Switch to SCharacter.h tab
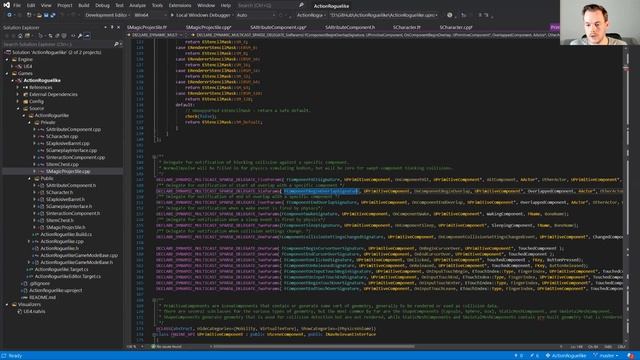 [407, 27]
